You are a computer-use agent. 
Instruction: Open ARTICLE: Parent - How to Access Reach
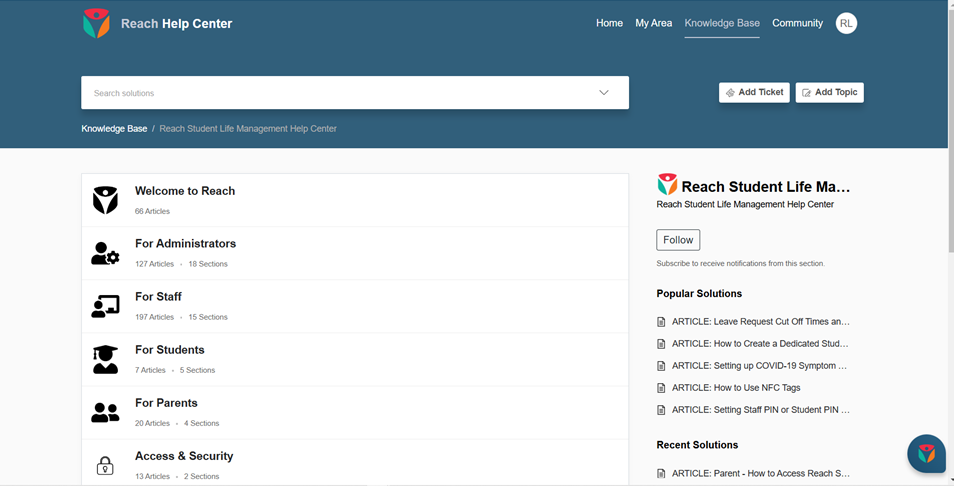pos(761,473)
